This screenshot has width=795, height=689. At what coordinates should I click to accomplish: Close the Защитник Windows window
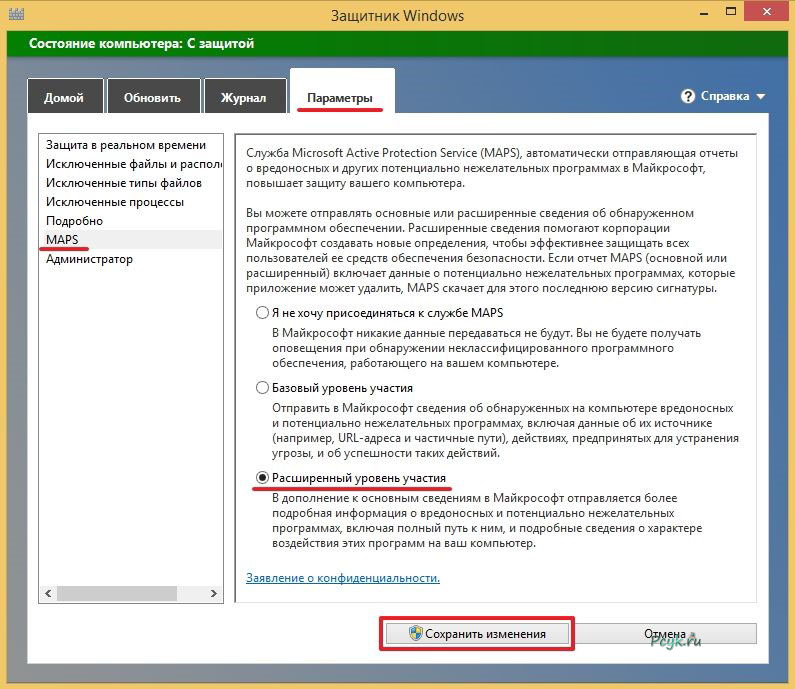(767, 12)
